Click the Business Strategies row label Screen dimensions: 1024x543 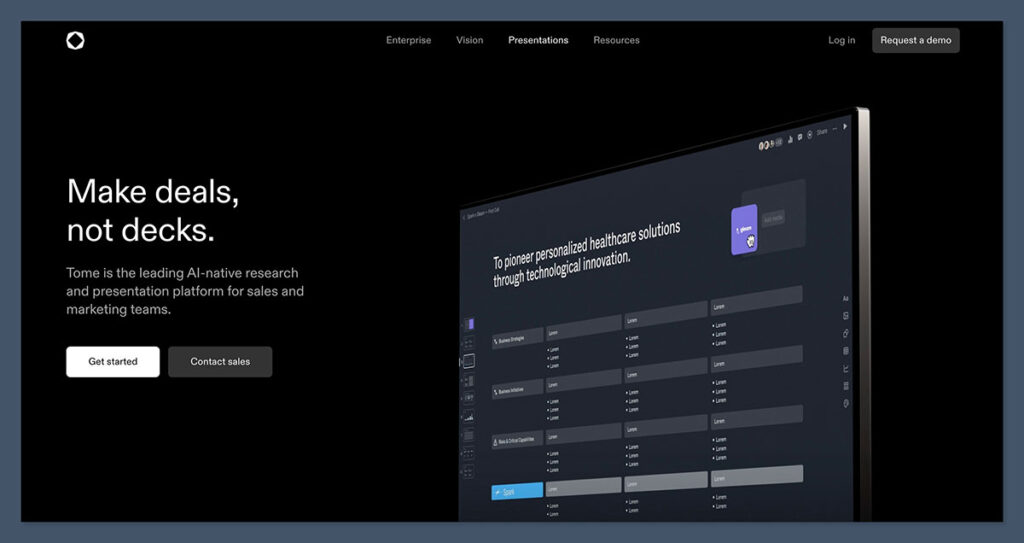[517, 339]
